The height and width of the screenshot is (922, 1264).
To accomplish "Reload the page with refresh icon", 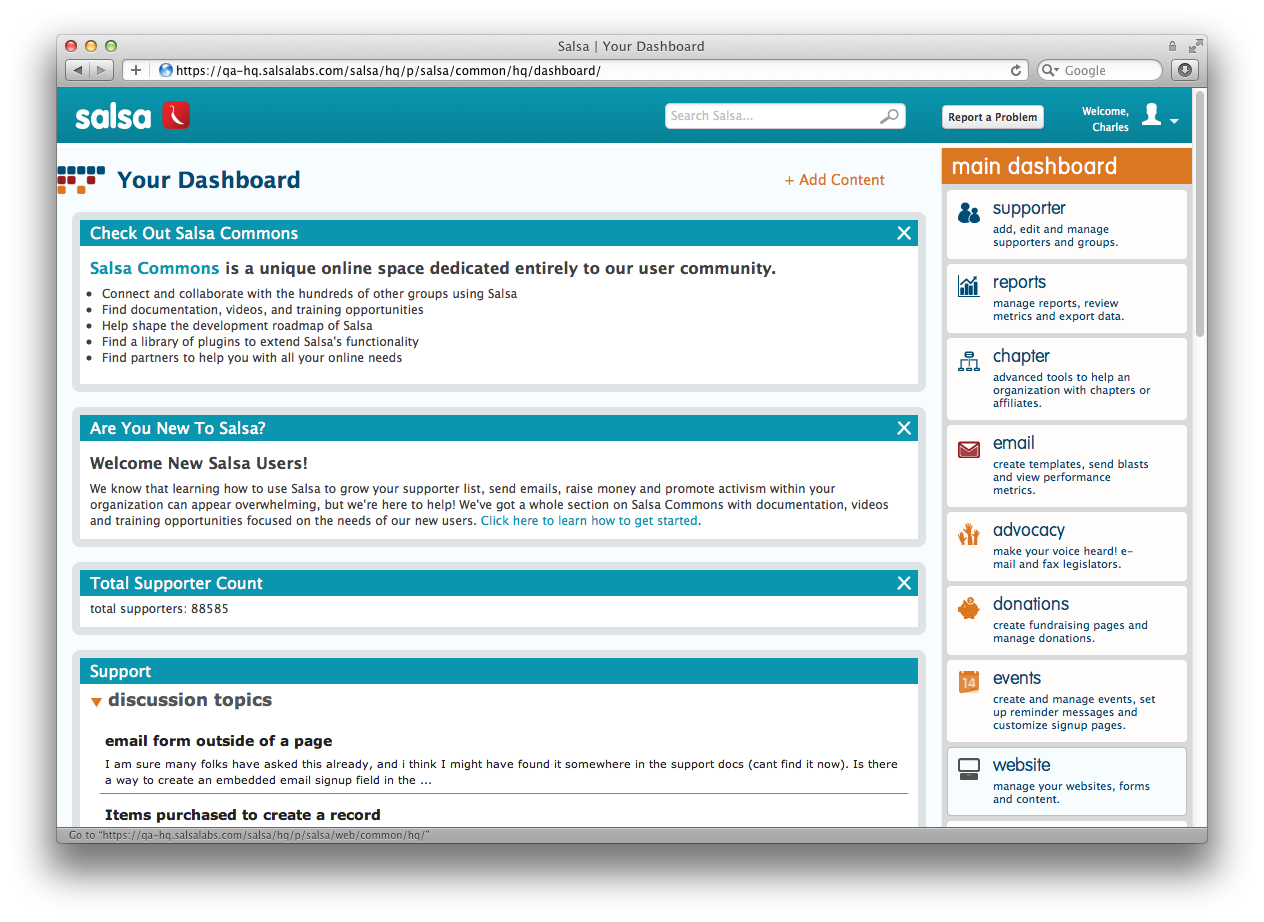I will 1016,70.
